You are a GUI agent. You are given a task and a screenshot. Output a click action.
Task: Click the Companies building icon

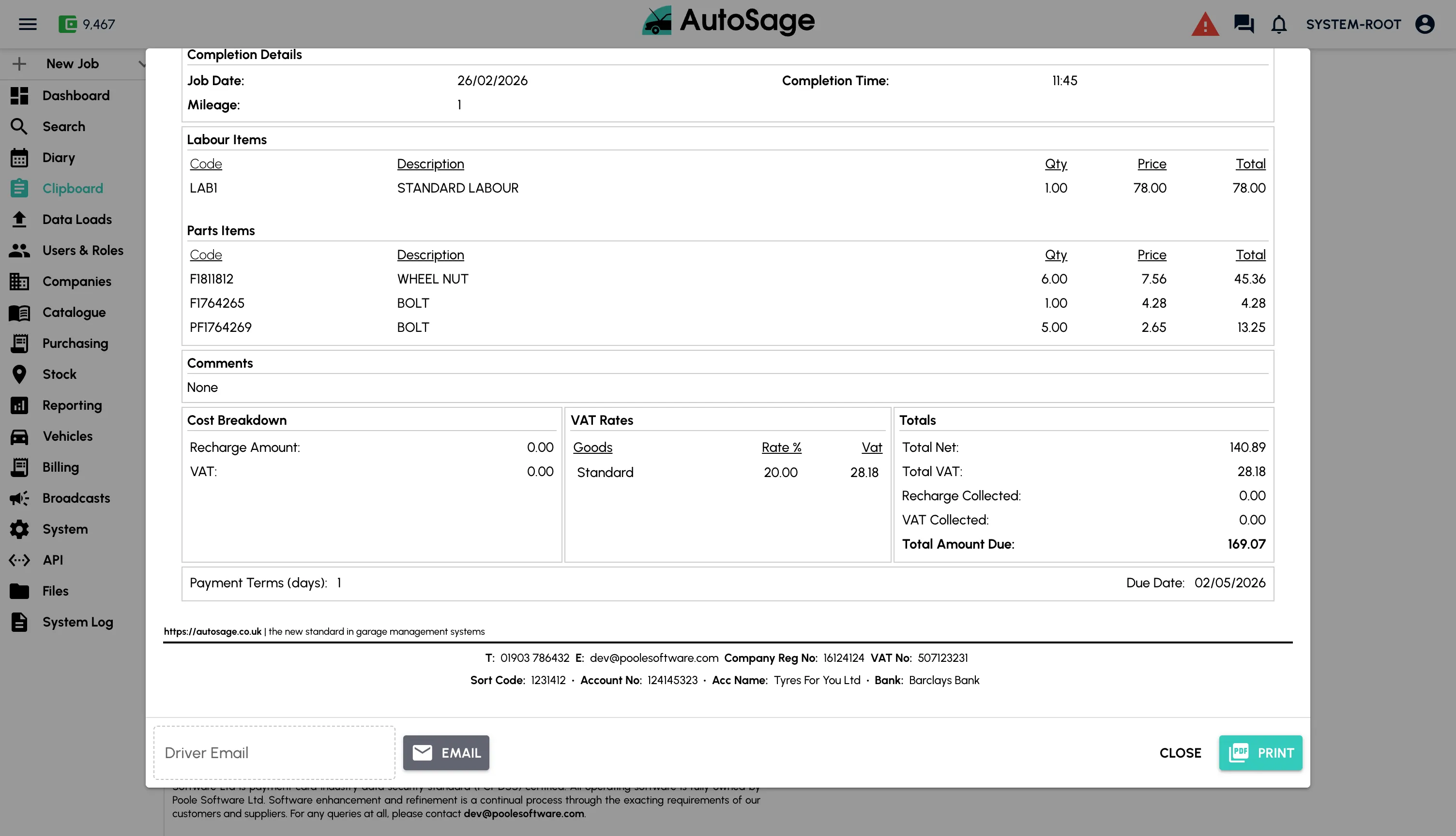(19, 282)
